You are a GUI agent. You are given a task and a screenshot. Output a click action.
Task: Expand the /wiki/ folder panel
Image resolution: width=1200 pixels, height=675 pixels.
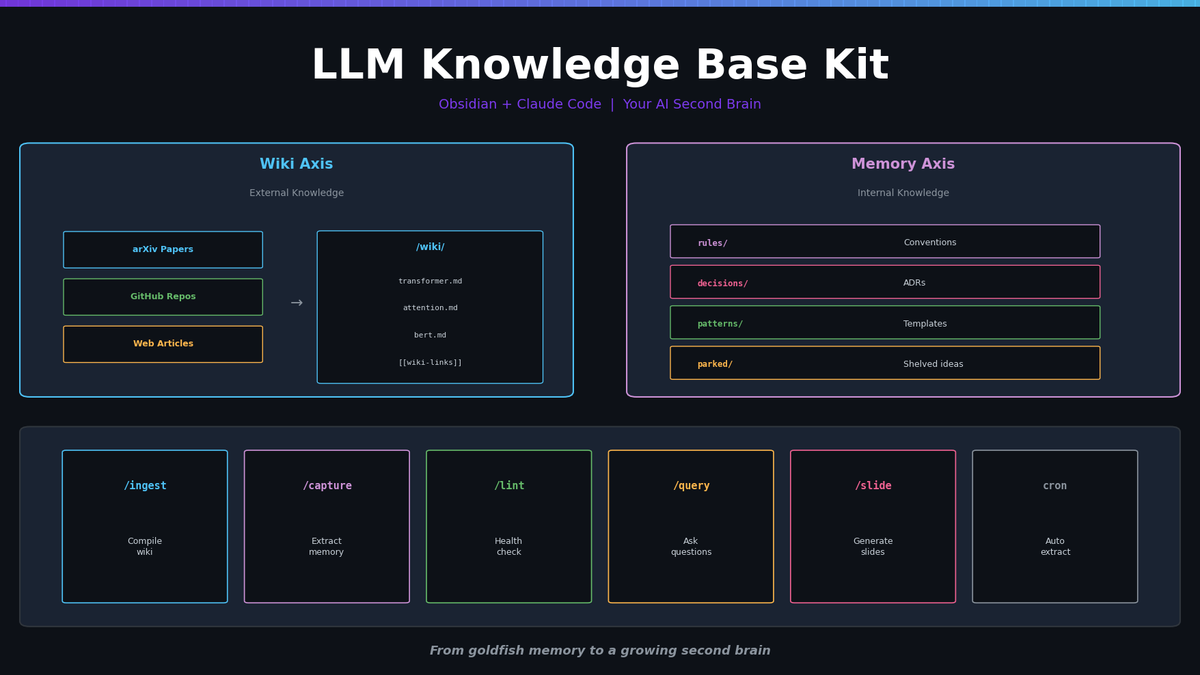[x=429, y=306]
